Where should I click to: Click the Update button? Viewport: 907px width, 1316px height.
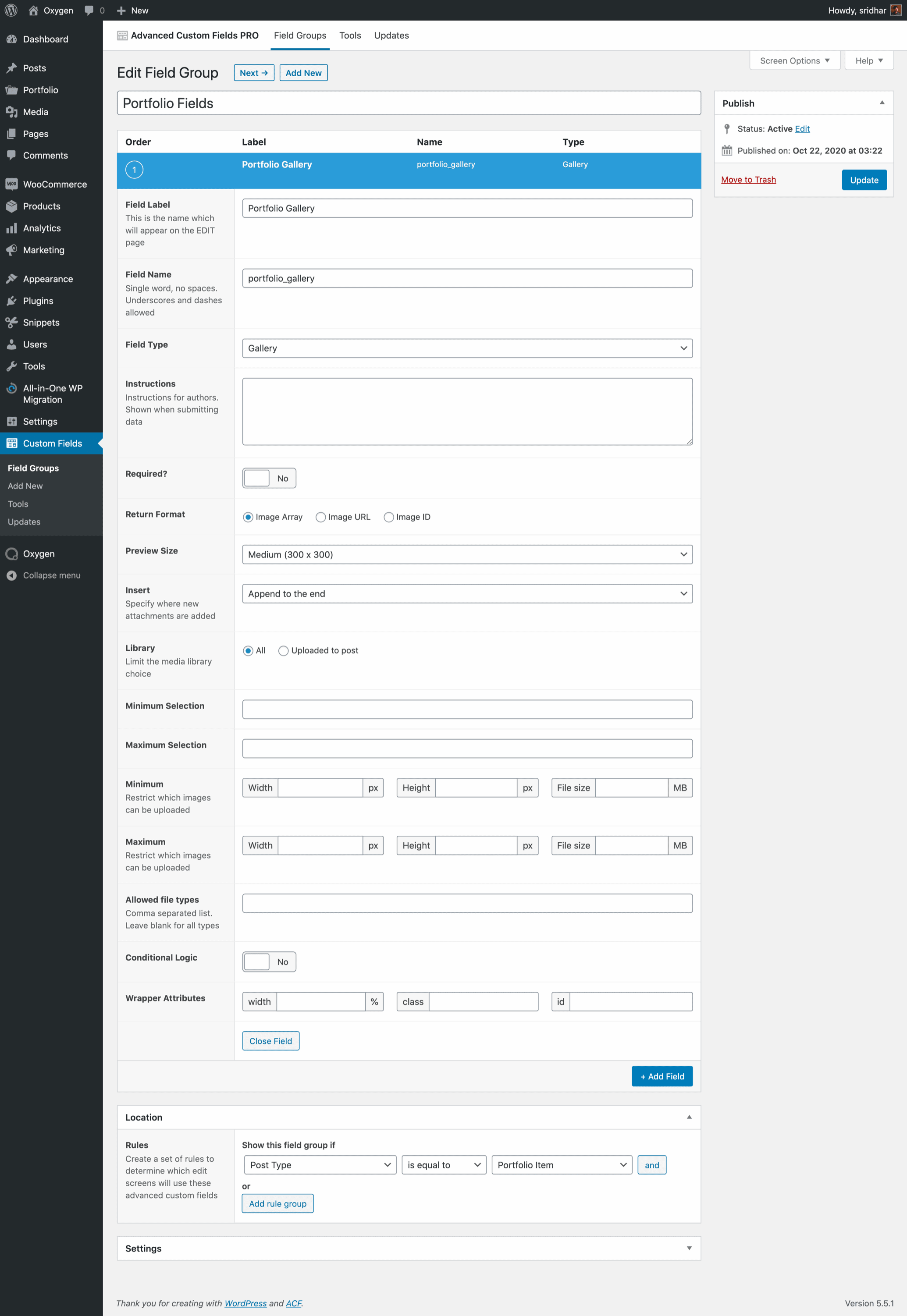point(864,180)
